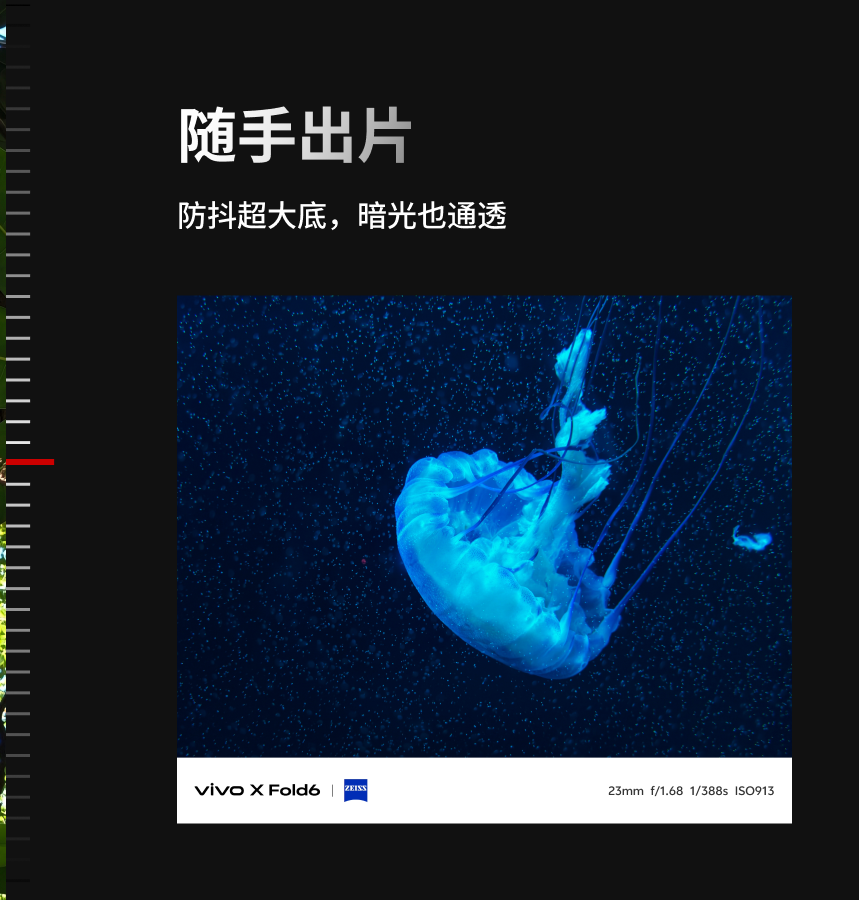The width and height of the screenshot is (859, 900).
Task: Click the f/1.68 aperture value
Action: (x=666, y=791)
